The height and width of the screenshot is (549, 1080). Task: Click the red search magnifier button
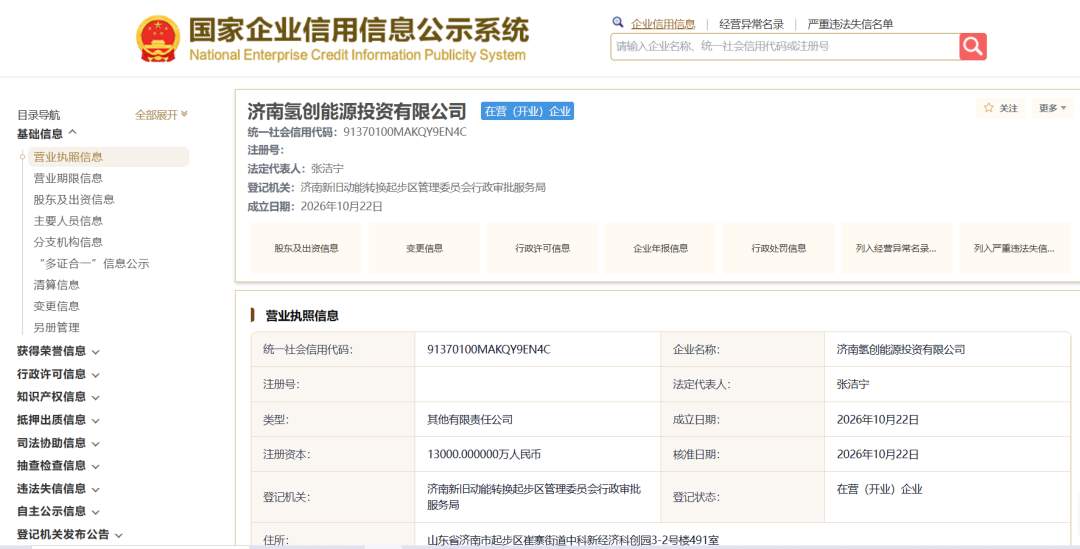973,46
